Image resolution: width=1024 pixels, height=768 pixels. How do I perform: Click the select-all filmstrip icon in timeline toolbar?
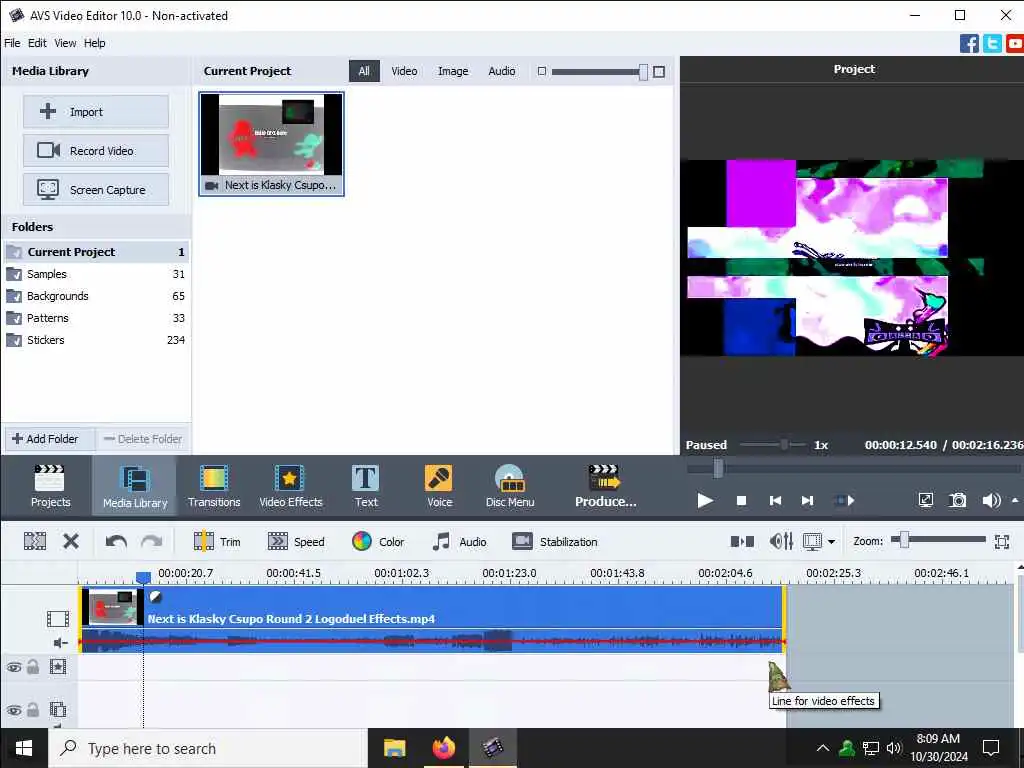35,541
